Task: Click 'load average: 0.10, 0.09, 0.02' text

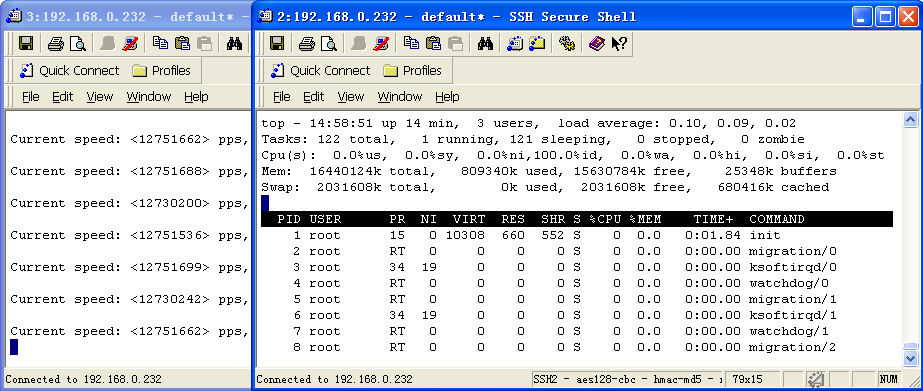Action: [677, 124]
